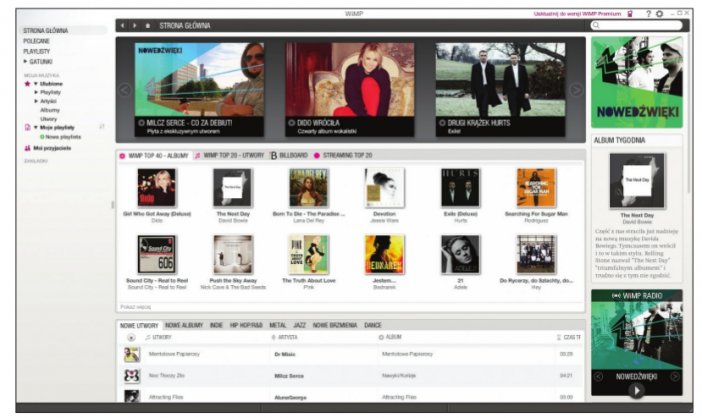
Task: Open Album Tygodnia The Next Day cover
Action: (637, 180)
